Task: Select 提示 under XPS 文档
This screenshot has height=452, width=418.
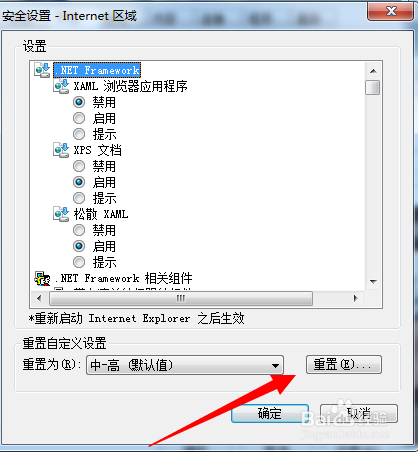Action: click(79, 198)
